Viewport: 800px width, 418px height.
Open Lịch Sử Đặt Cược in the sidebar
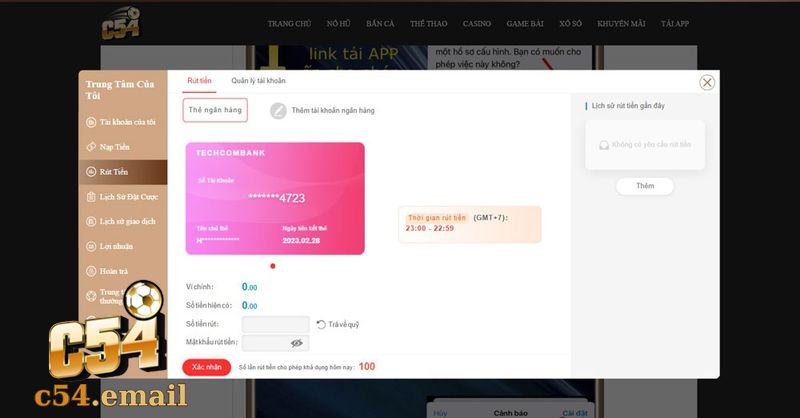[123, 196]
